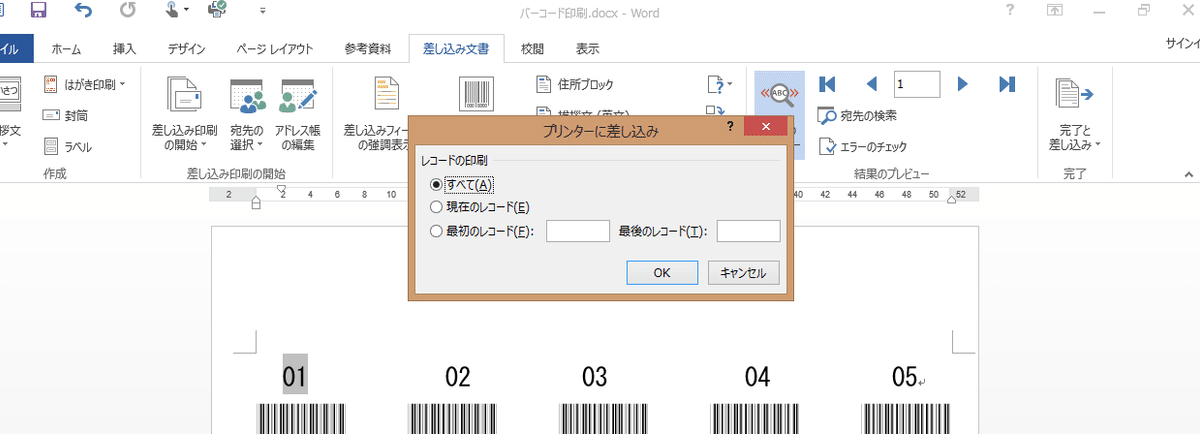This screenshot has width=1200, height=434.
Task: Save the document with the floppy icon
Action: [39, 12]
